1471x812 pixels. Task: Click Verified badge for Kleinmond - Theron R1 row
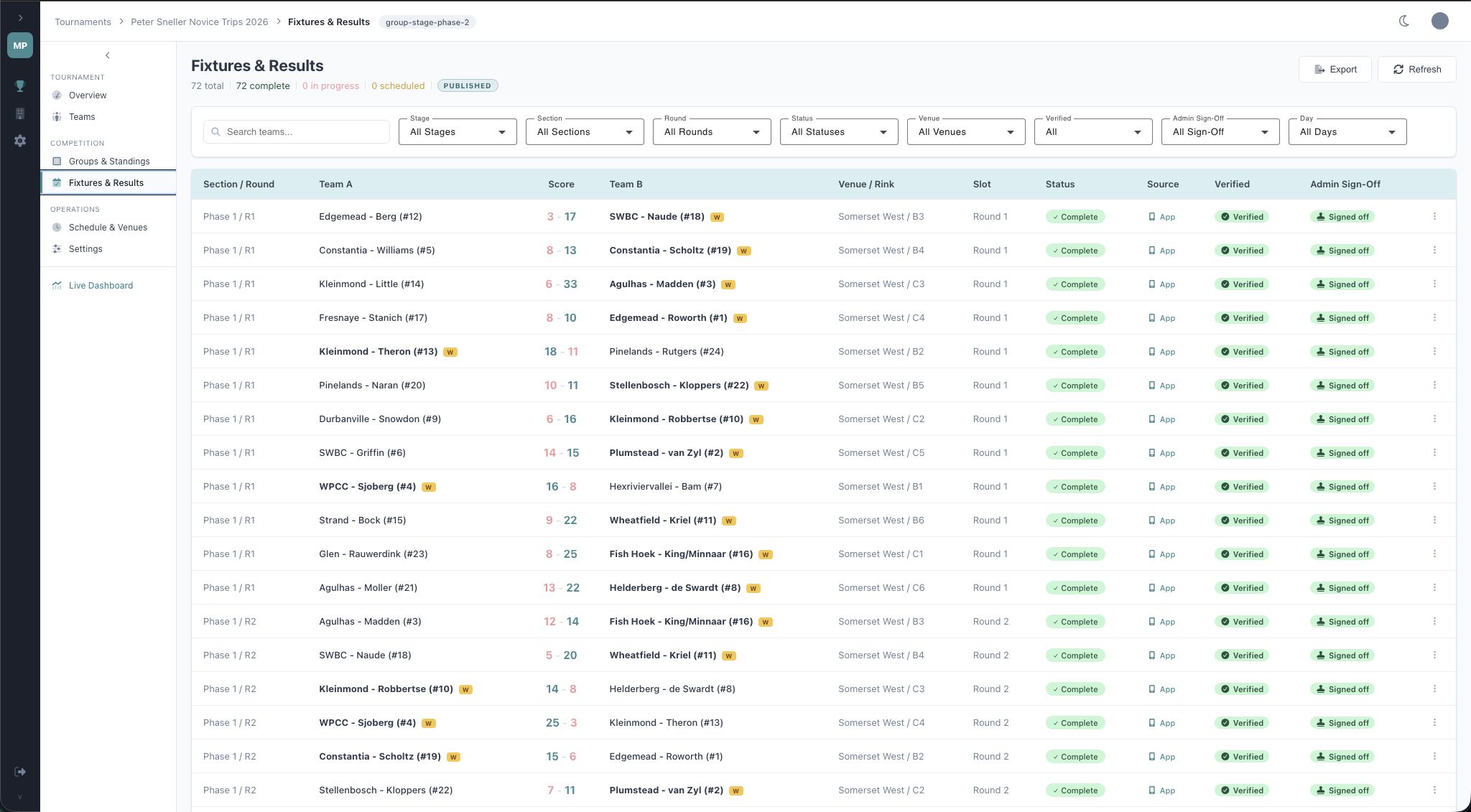pyautogui.click(x=1242, y=352)
